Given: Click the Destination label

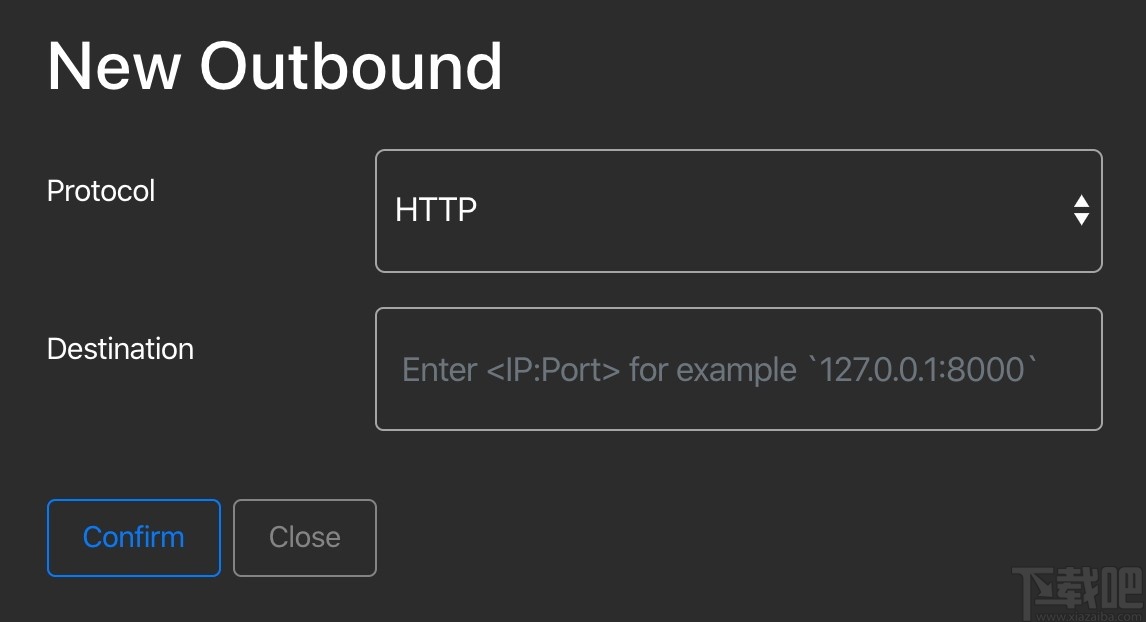Looking at the screenshot, I should click(x=120, y=349).
